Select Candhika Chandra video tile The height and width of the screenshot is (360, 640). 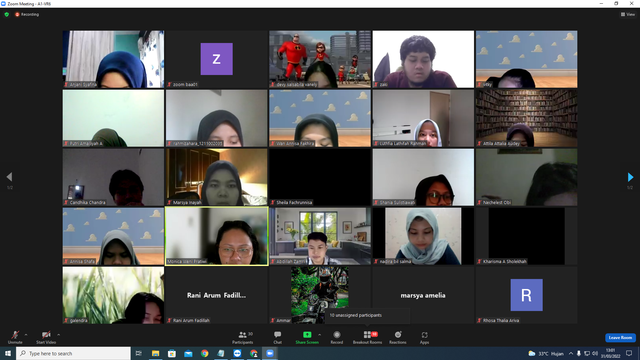click(113, 177)
